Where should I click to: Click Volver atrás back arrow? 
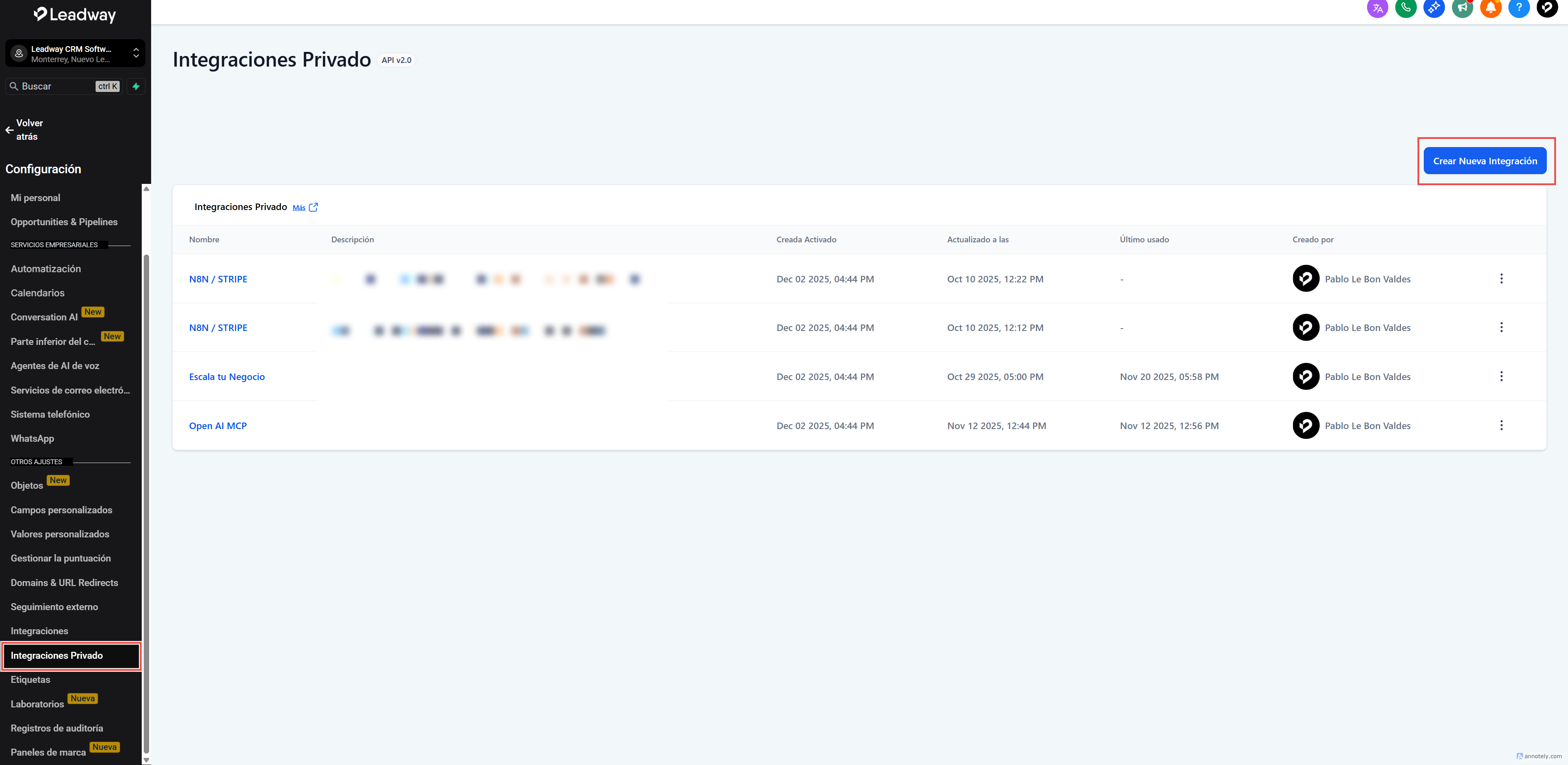tap(10, 130)
